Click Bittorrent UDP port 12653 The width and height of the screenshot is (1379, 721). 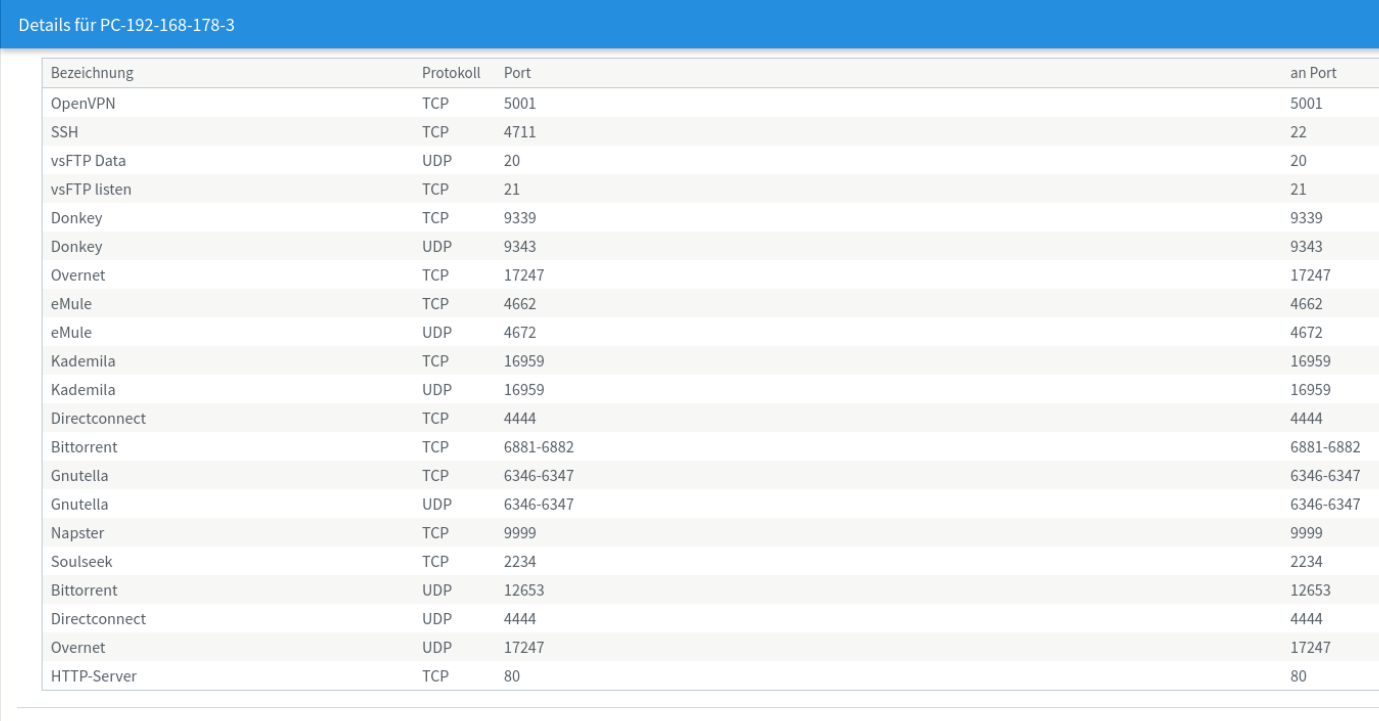(x=524, y=591)
